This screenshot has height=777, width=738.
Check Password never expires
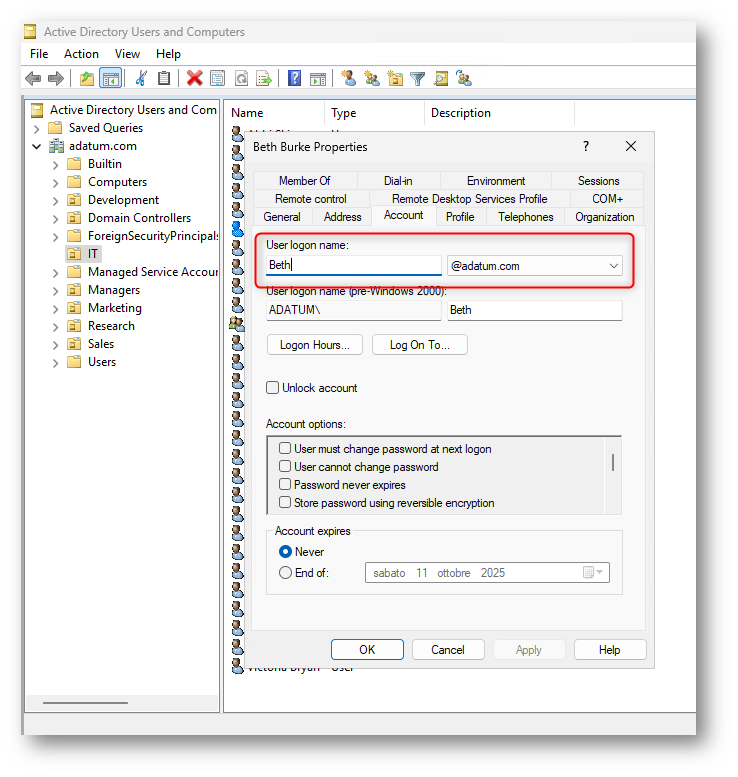pos(284,484)
